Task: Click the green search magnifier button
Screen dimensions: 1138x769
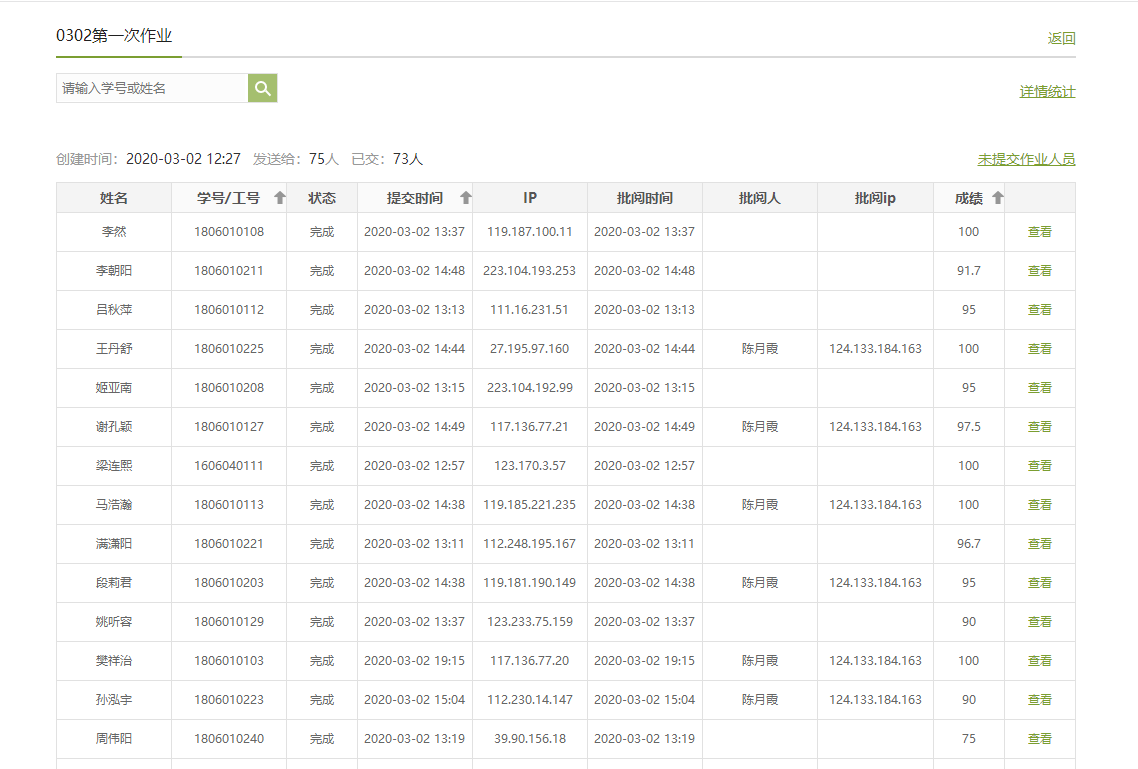Action: (262, 88)
